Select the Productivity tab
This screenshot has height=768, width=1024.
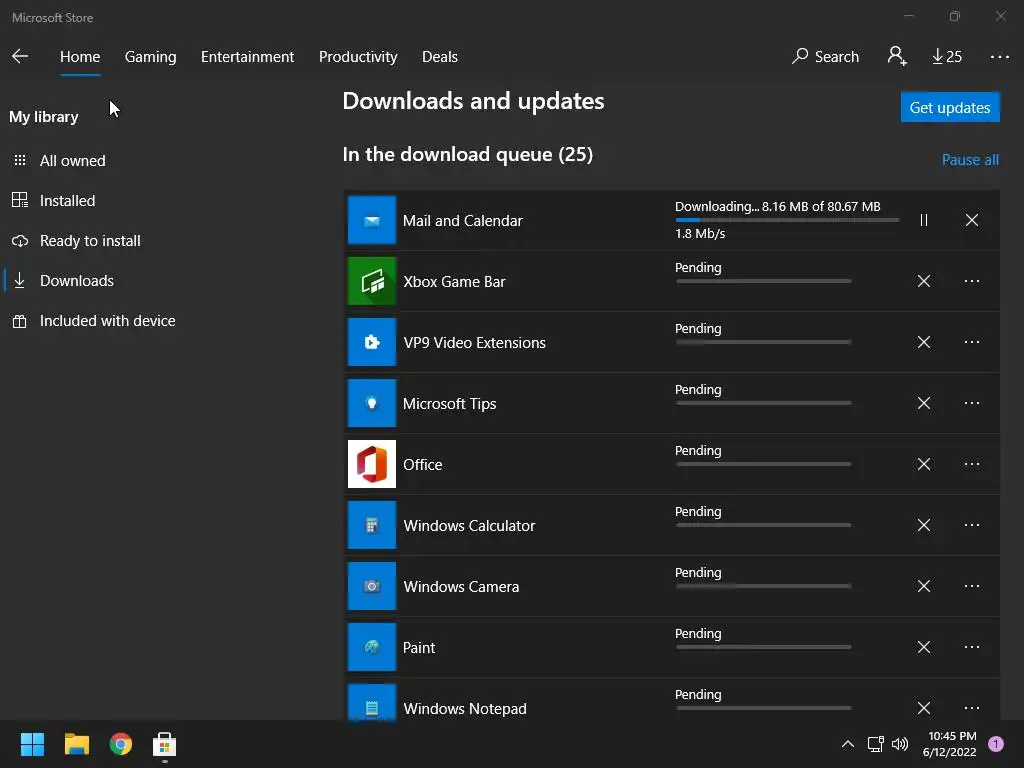(358, 57)
